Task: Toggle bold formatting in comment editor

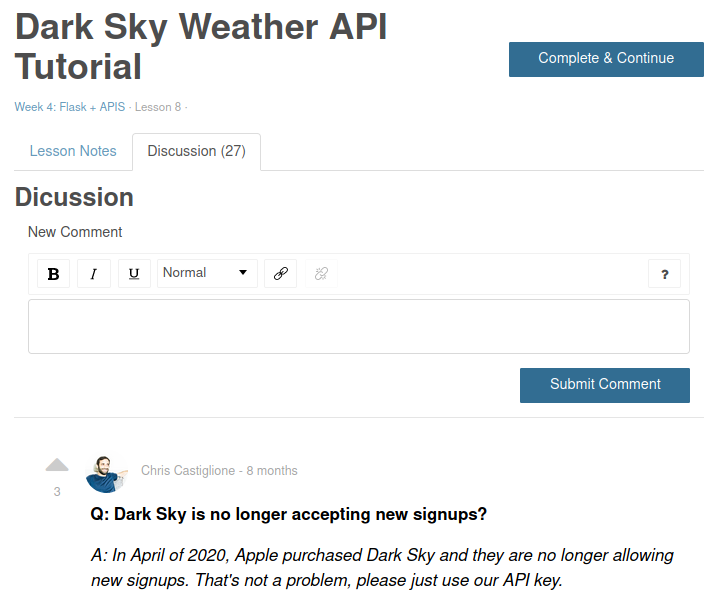Action: click(x=54, y=273)
